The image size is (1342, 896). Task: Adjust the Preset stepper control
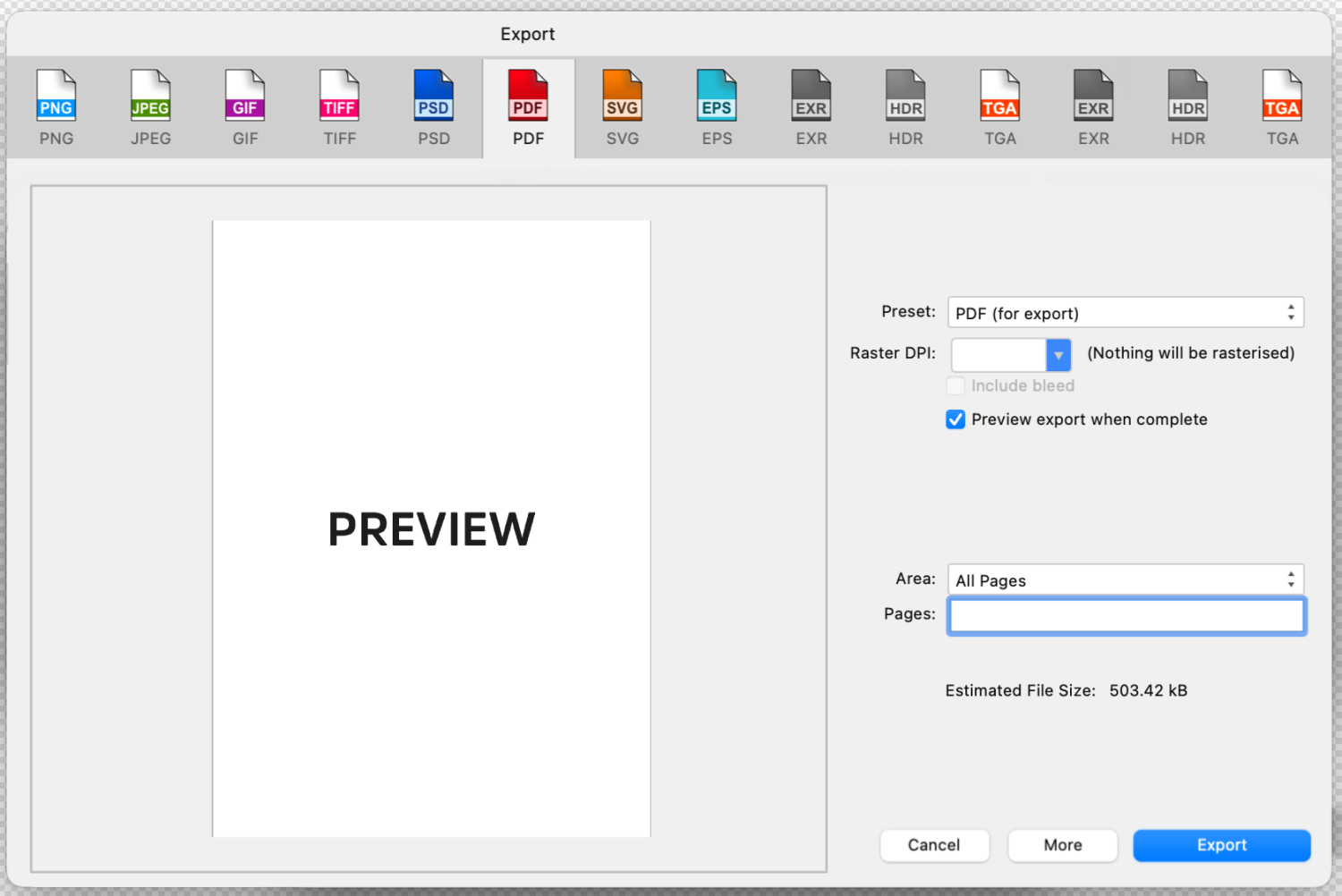click(x=1289, y=312)
